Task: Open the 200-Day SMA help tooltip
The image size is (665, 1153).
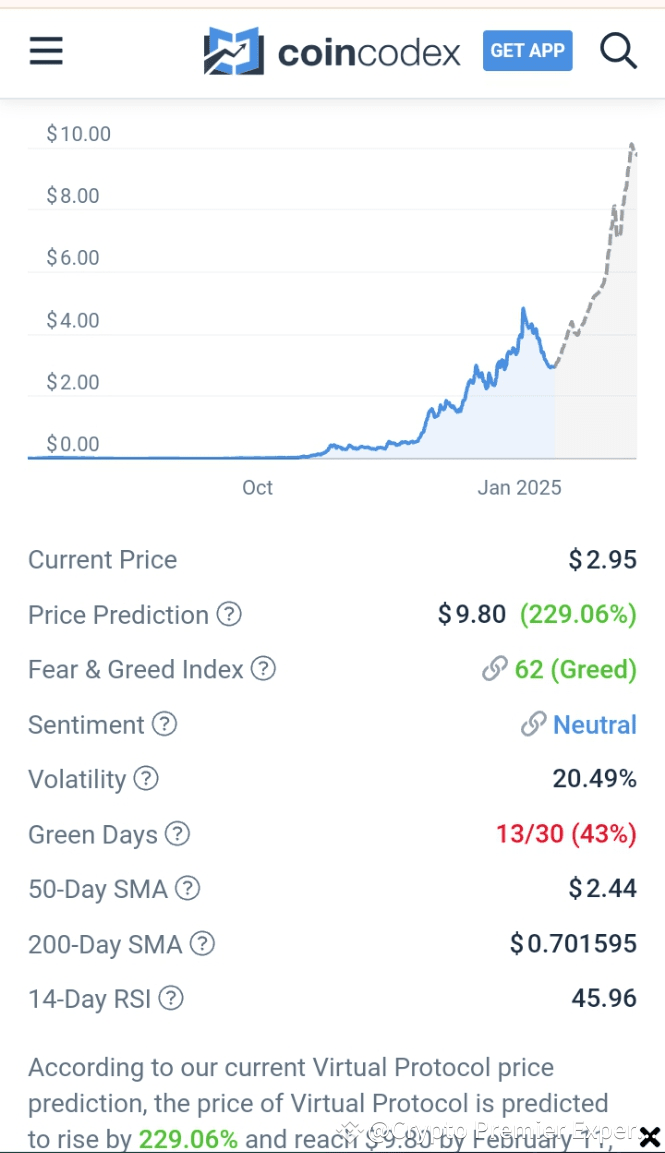Action: 202,943
